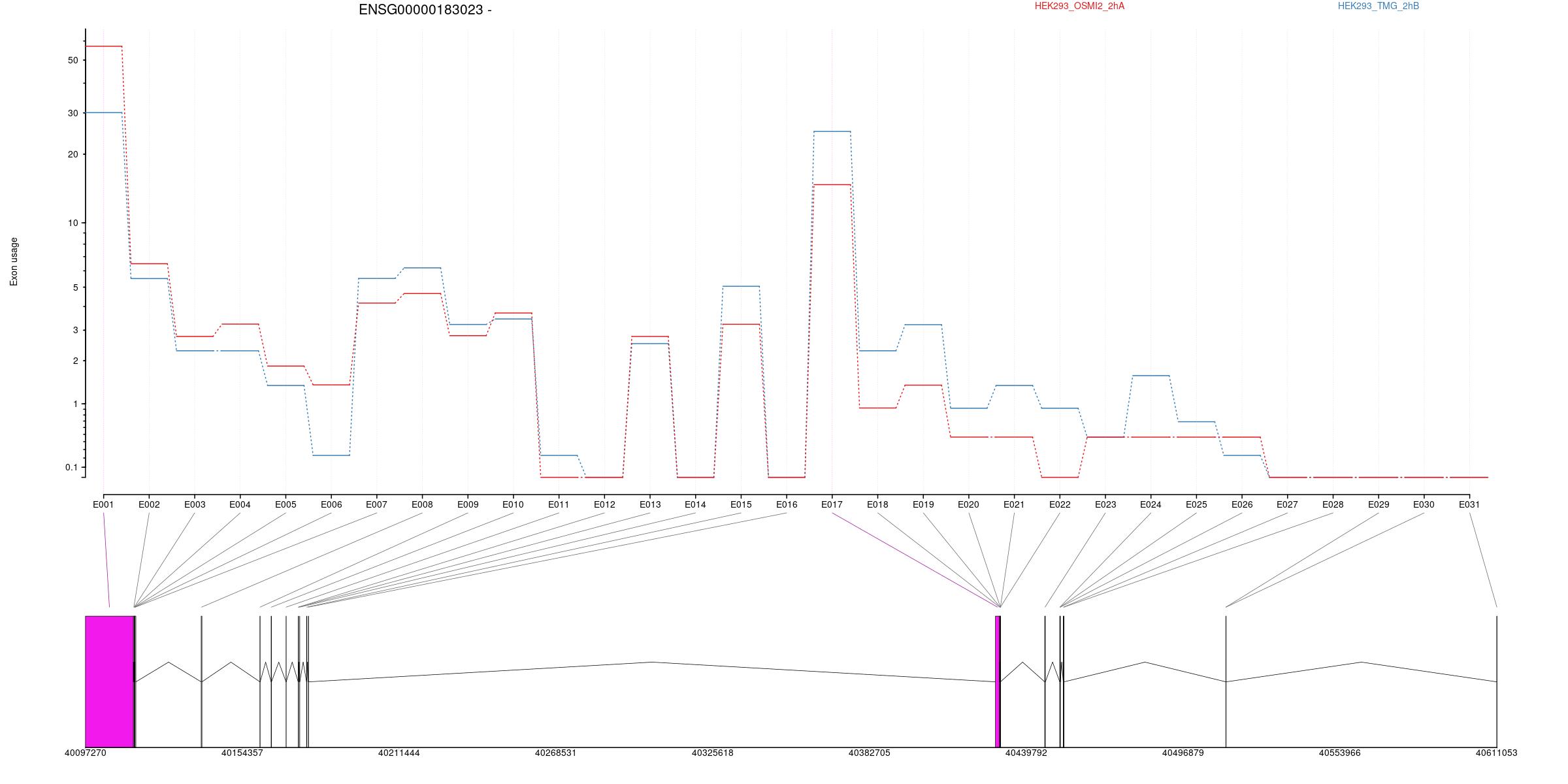Screen dimensions: 1568x784
Task: Click exon label E018
Action: 877,504
